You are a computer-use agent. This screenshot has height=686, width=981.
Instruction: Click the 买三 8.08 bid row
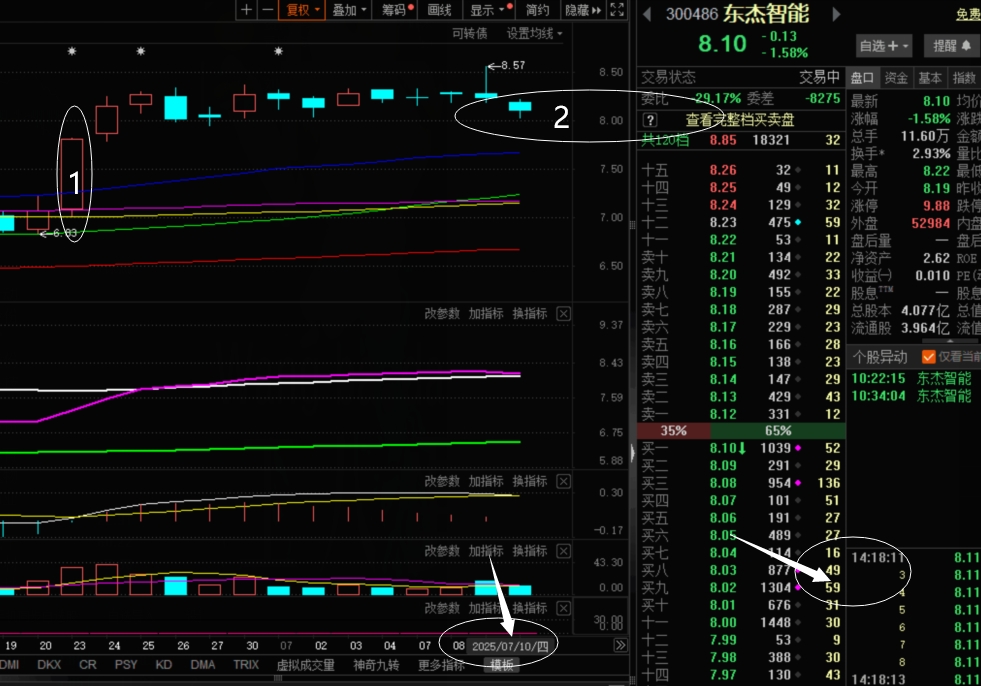[741, 483]
